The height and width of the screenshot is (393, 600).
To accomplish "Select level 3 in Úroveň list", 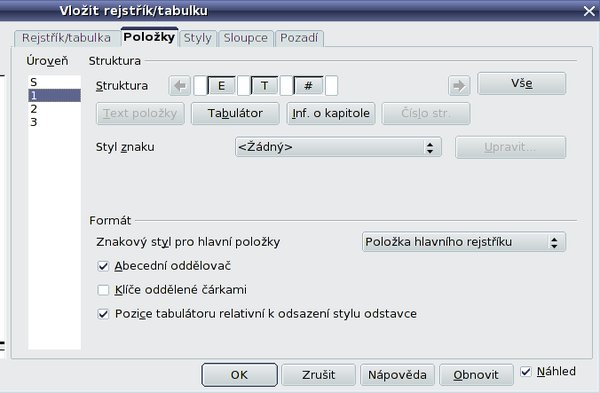I will tap(54, 122).
